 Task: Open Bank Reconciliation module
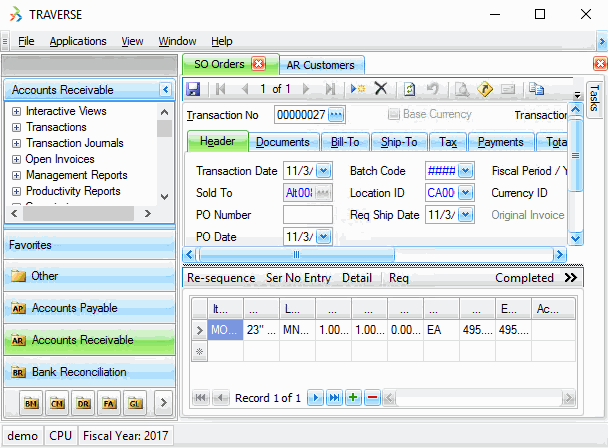90,372
